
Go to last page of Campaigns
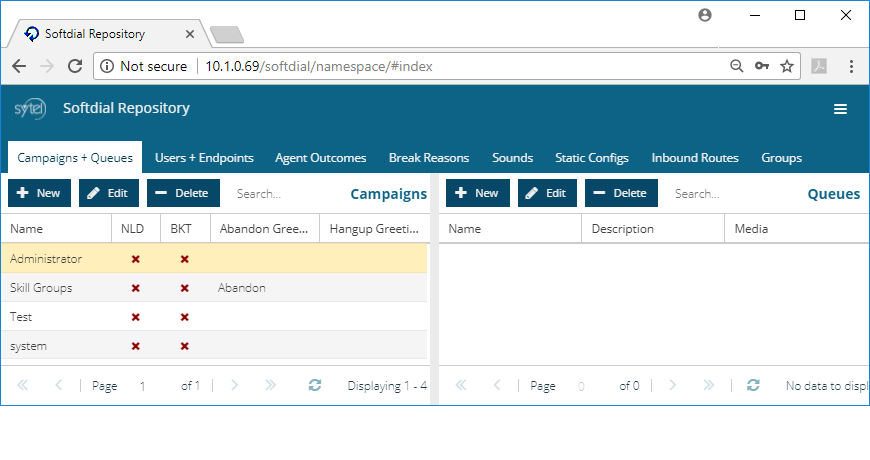coord(270,385)
